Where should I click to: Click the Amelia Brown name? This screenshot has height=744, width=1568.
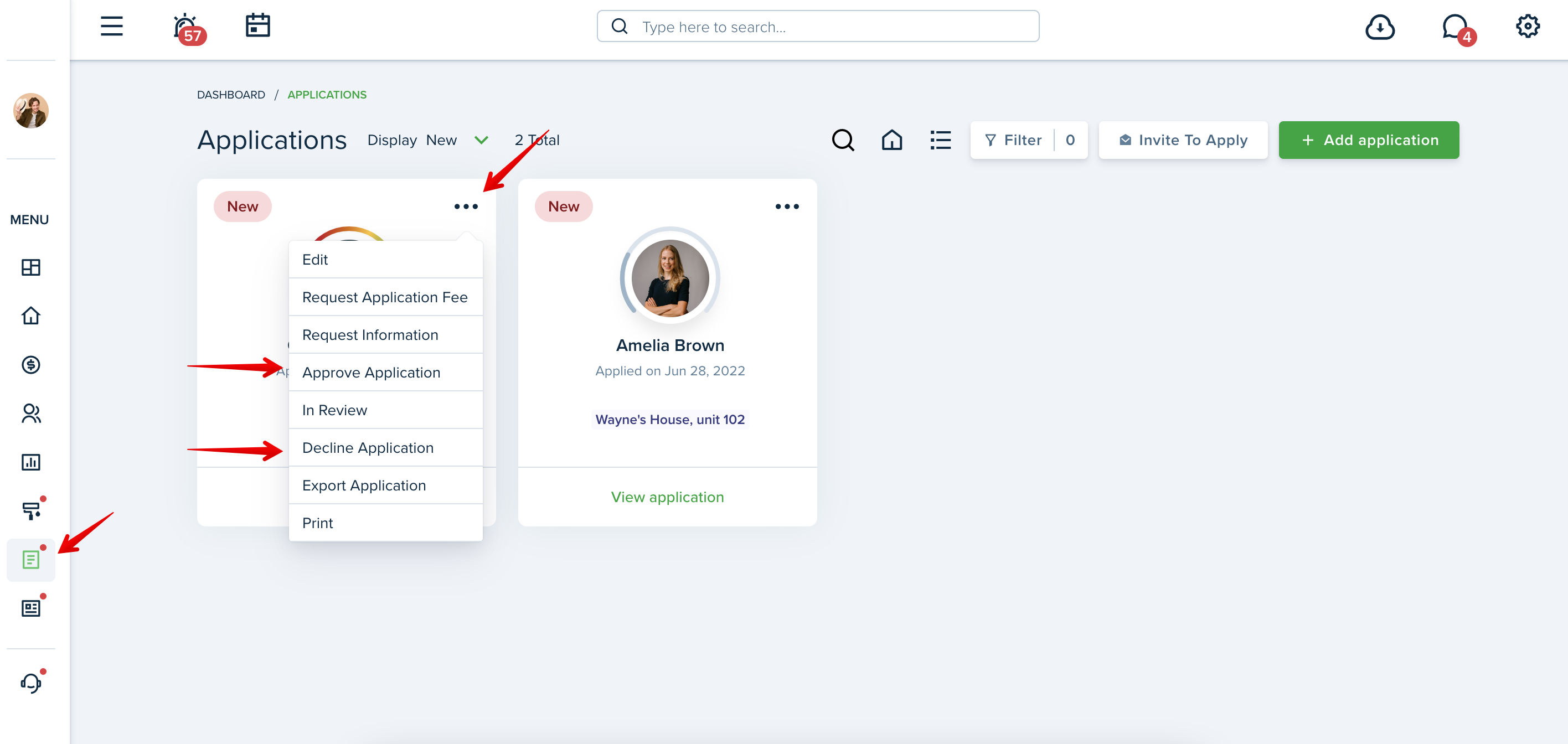tap(669, 345)
